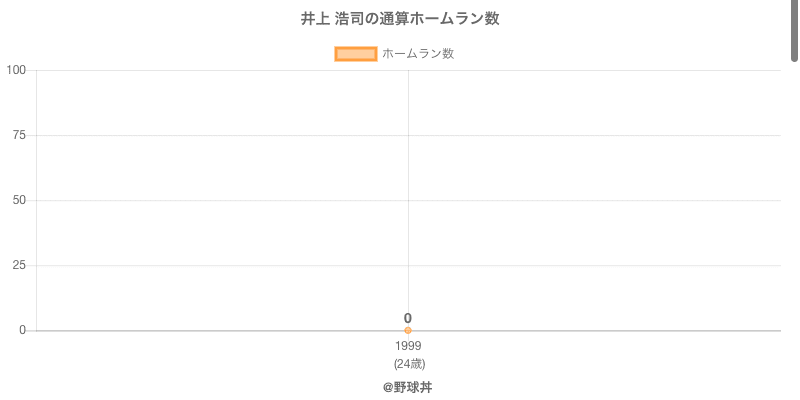The width and height of the screenshot is (800, 400).
Task: Click the 75 y-axis tick label
Action: click(19, 135)
